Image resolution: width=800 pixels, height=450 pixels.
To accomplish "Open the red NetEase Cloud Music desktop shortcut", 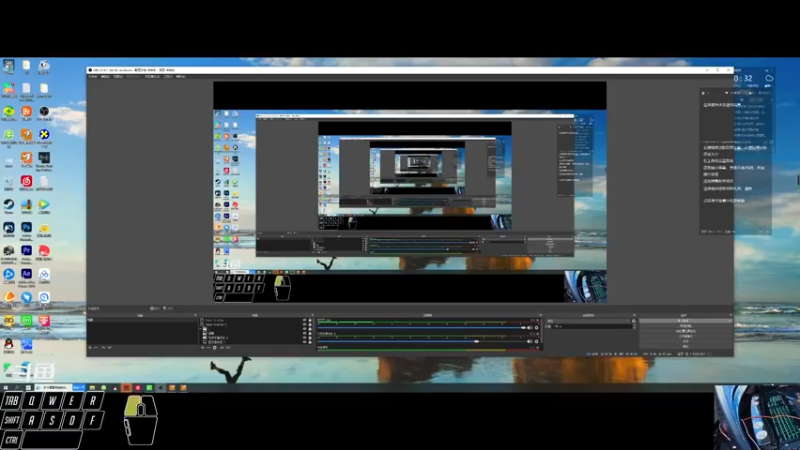I will pos(27,181).
